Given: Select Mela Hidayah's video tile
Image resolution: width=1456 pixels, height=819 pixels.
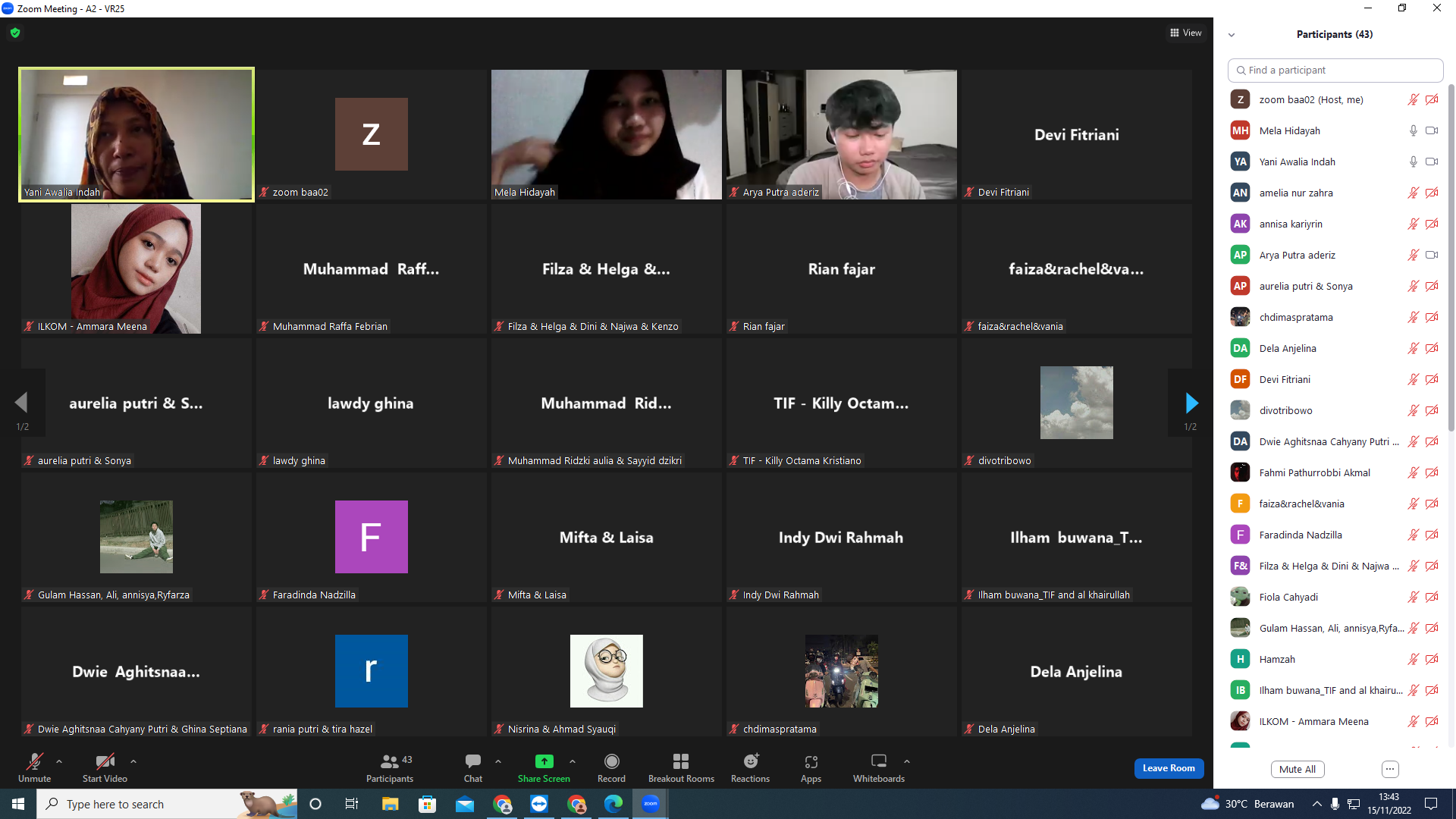Looking at the screenshot, I should (607, 134).
